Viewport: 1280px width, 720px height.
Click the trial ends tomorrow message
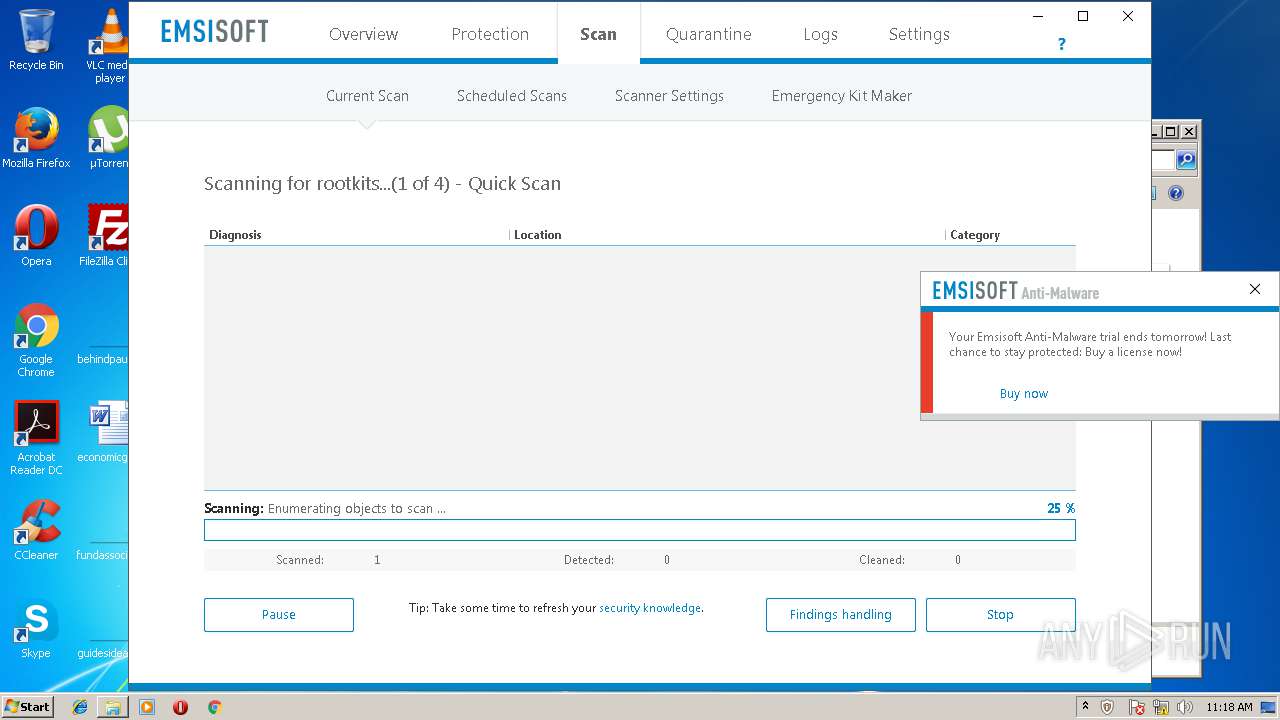point(1090,344)
